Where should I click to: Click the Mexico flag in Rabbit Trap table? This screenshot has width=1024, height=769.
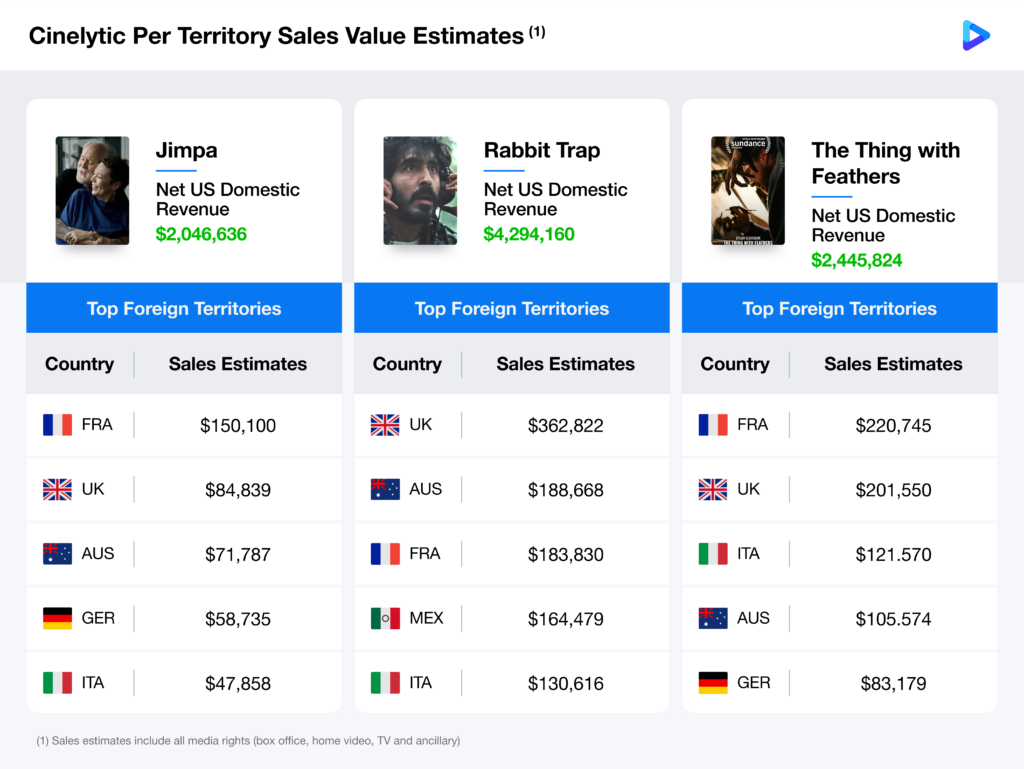click(385, 619)
